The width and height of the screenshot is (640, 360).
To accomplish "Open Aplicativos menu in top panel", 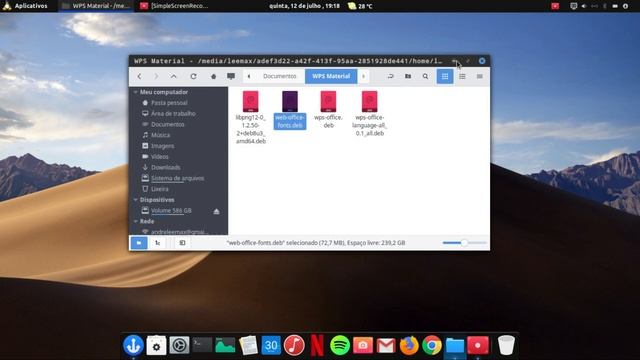I will tap(24, 6).
